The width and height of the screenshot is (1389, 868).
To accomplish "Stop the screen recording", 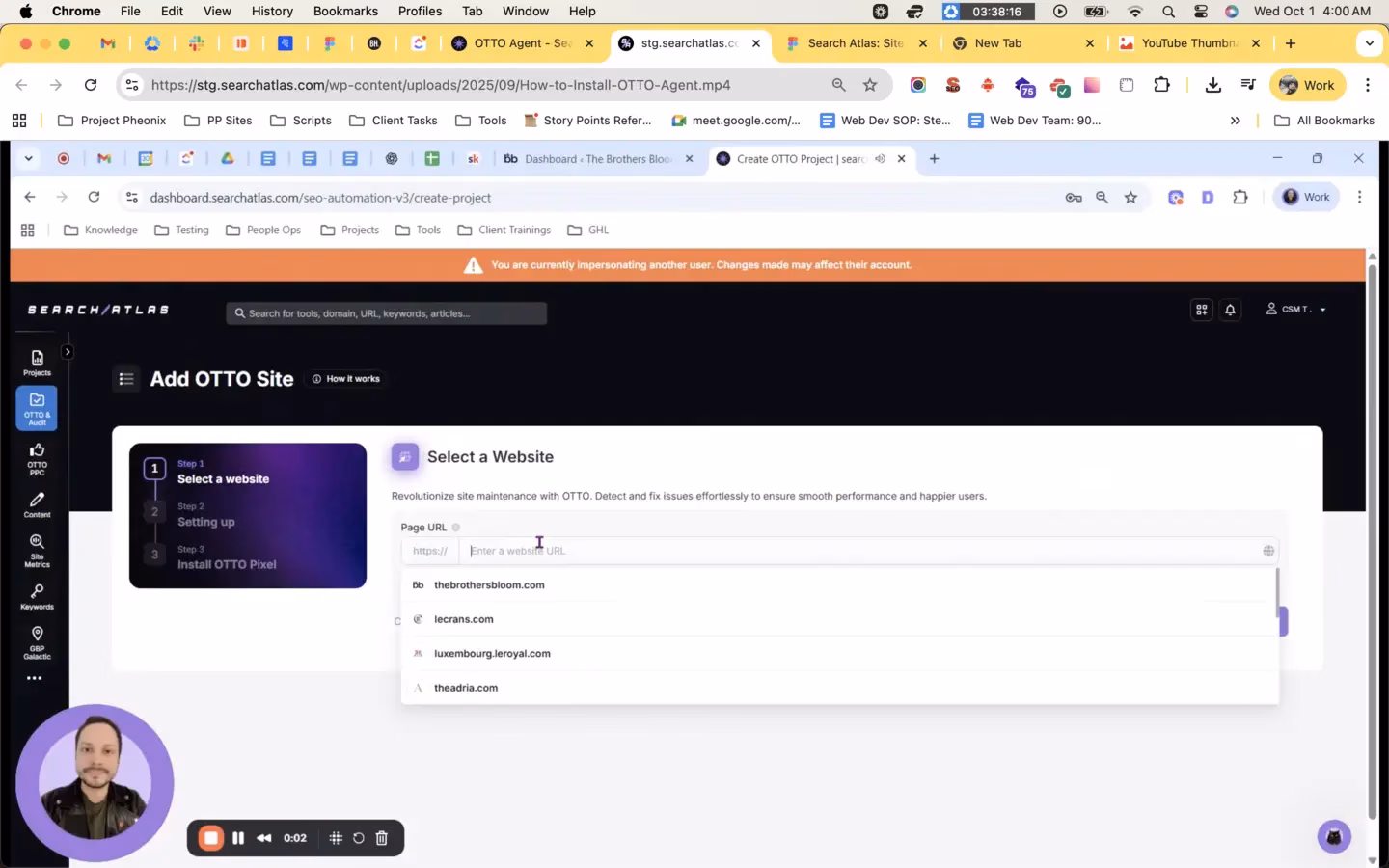I will [x=210, y=838].
